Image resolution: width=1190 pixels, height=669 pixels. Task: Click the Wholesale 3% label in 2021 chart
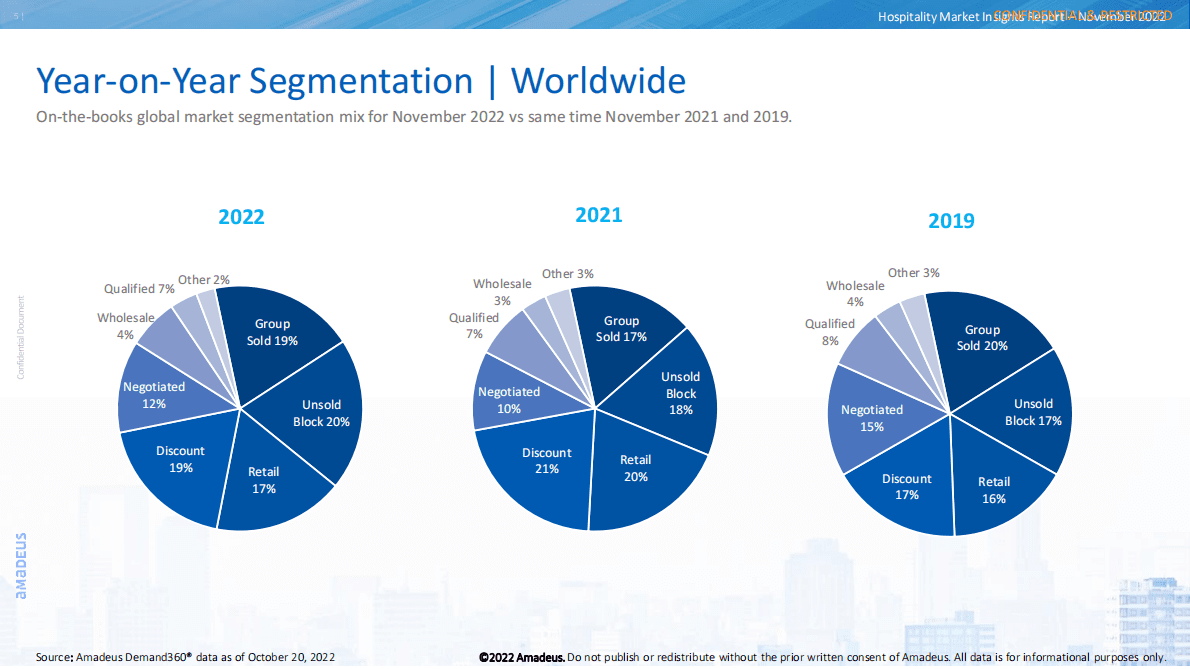(x=502, y=292)
